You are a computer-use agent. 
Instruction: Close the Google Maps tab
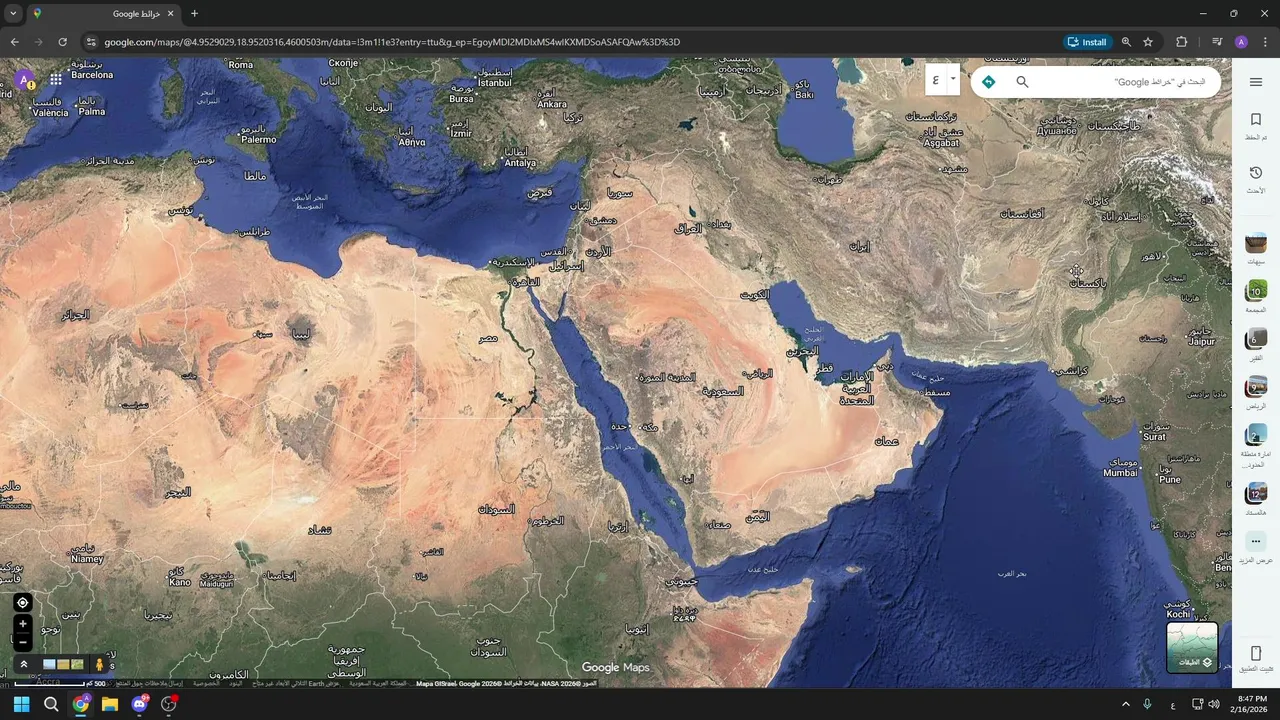(170, 14)
